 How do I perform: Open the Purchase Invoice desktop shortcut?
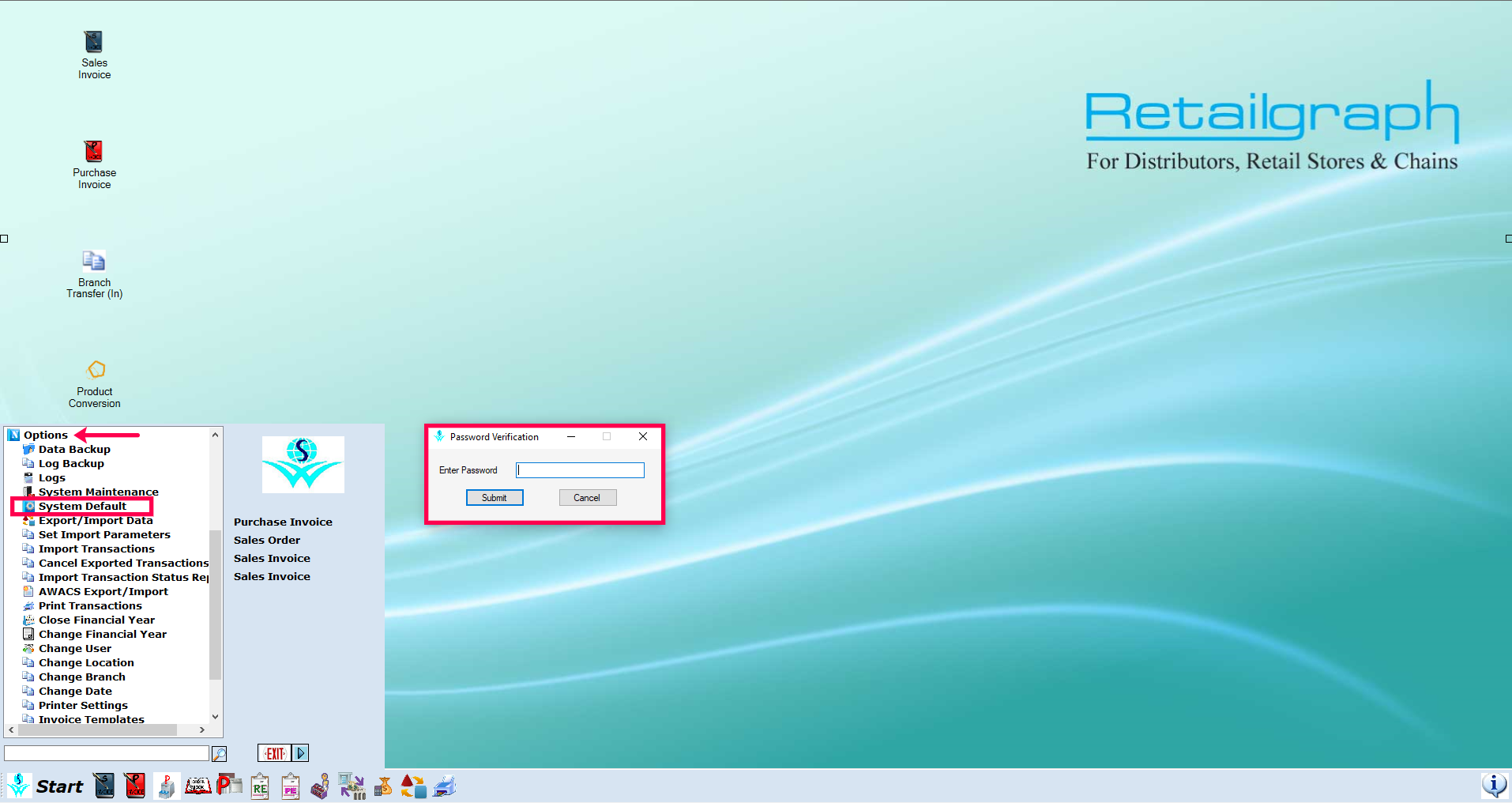tap(94, 164)
